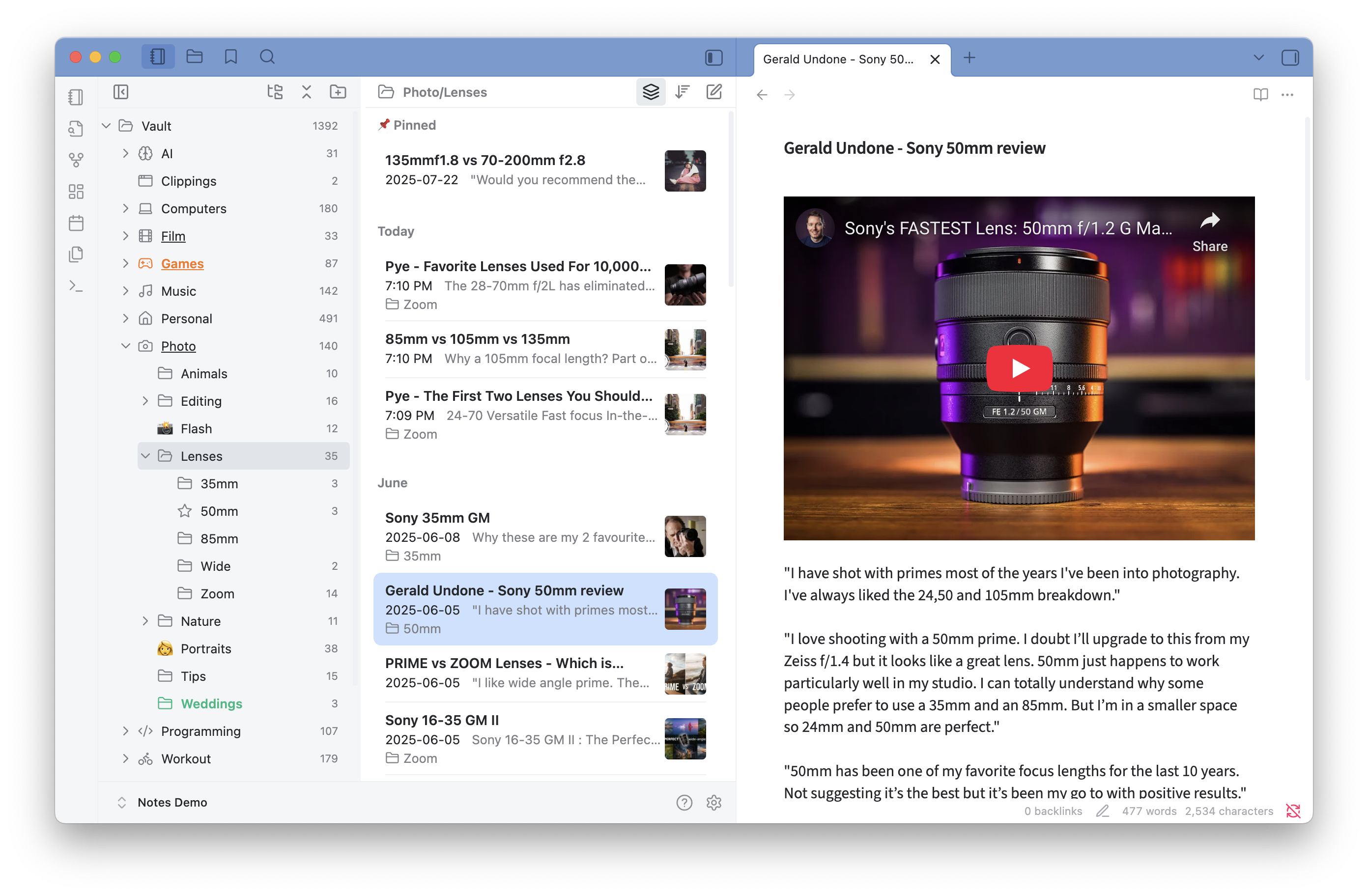Image resolution: width=1368 pixels, height=896 pixels.
Task: Collapse navigation pane with panel icon
Action: [x=121, y=92]
